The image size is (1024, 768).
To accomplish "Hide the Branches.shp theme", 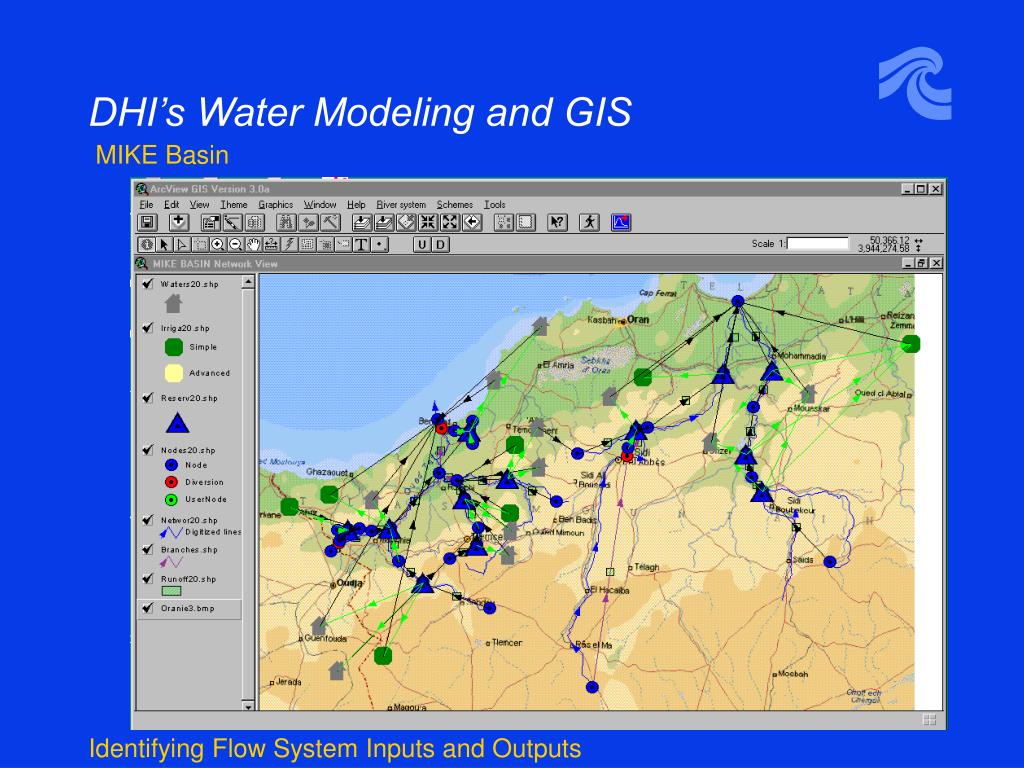I will pos(148,549).
